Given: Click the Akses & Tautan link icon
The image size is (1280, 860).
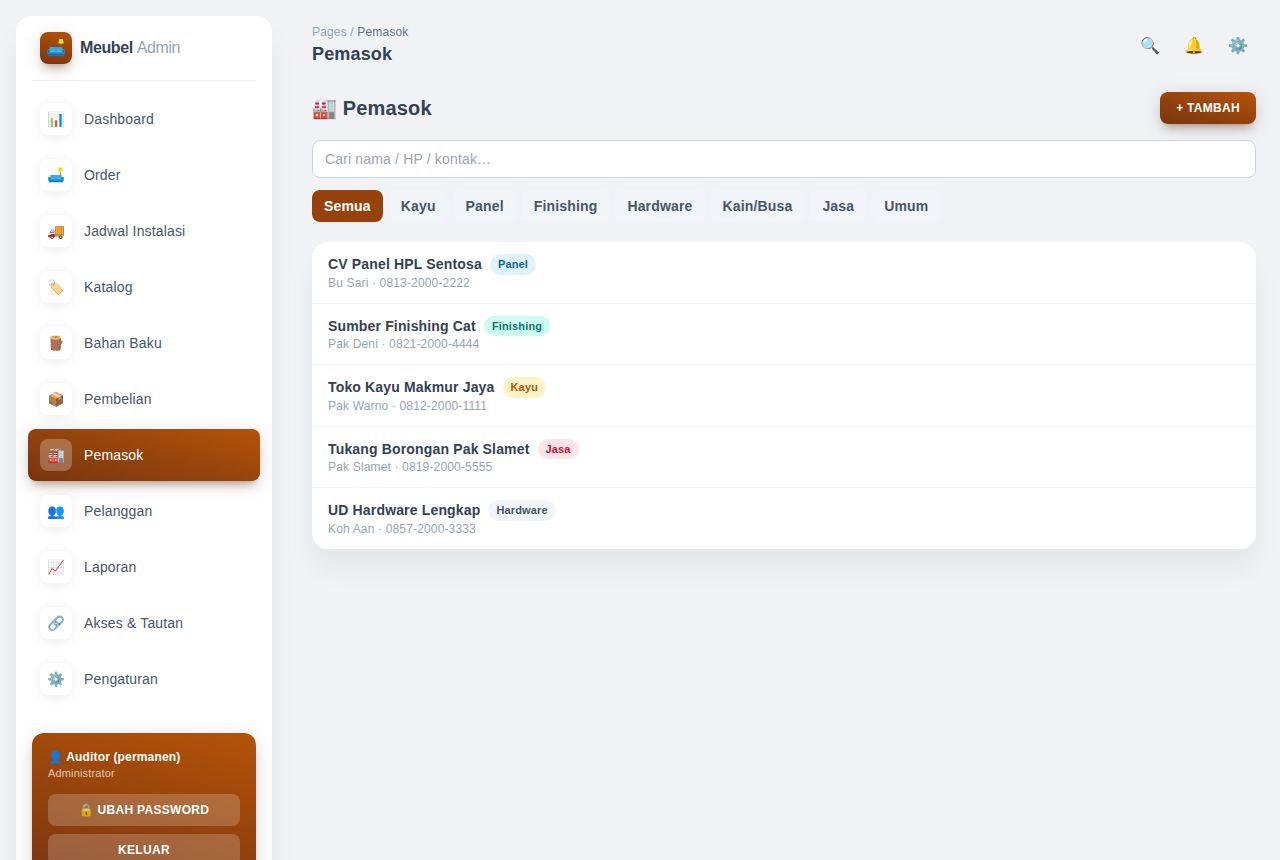Looking at the screenshot, I should [56, 623].
